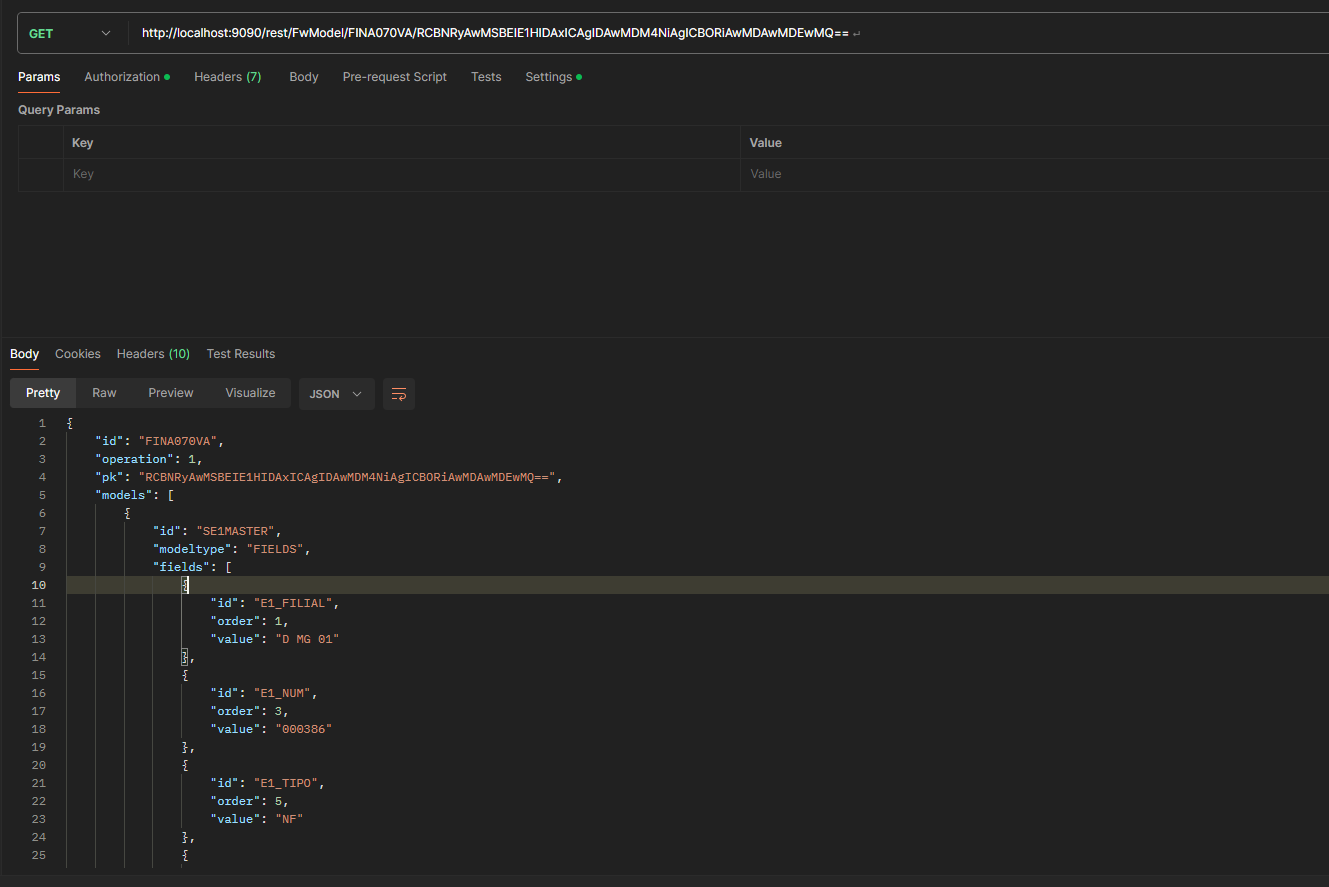Switch response view to Raw
This screenshot has height=887, width=1329.
click(104, 393)
